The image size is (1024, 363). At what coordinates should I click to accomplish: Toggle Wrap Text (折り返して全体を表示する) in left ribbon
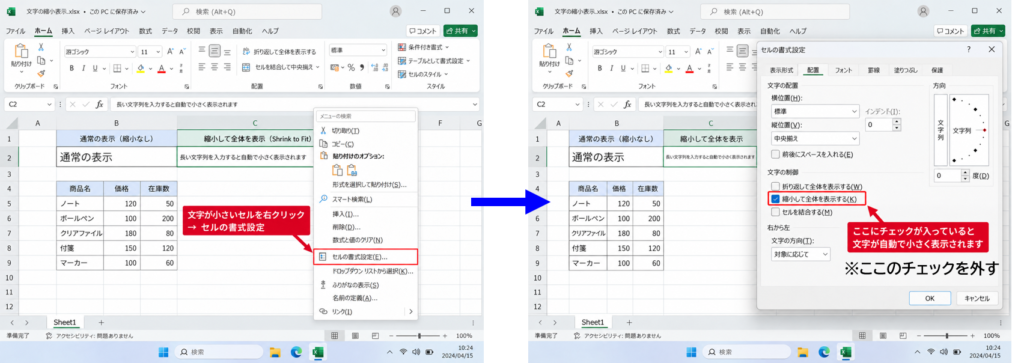click(x=279, y=52)
